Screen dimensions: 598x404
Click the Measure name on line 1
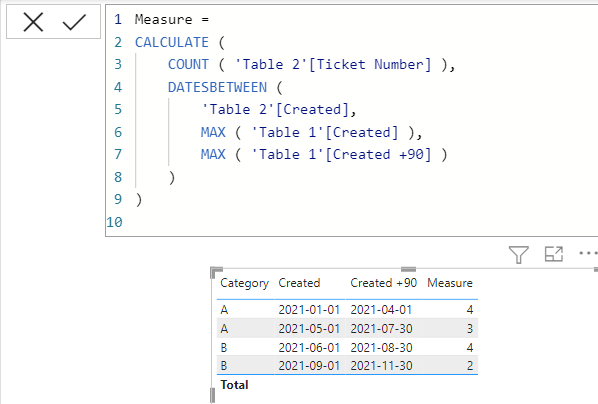tap(164, 19)
